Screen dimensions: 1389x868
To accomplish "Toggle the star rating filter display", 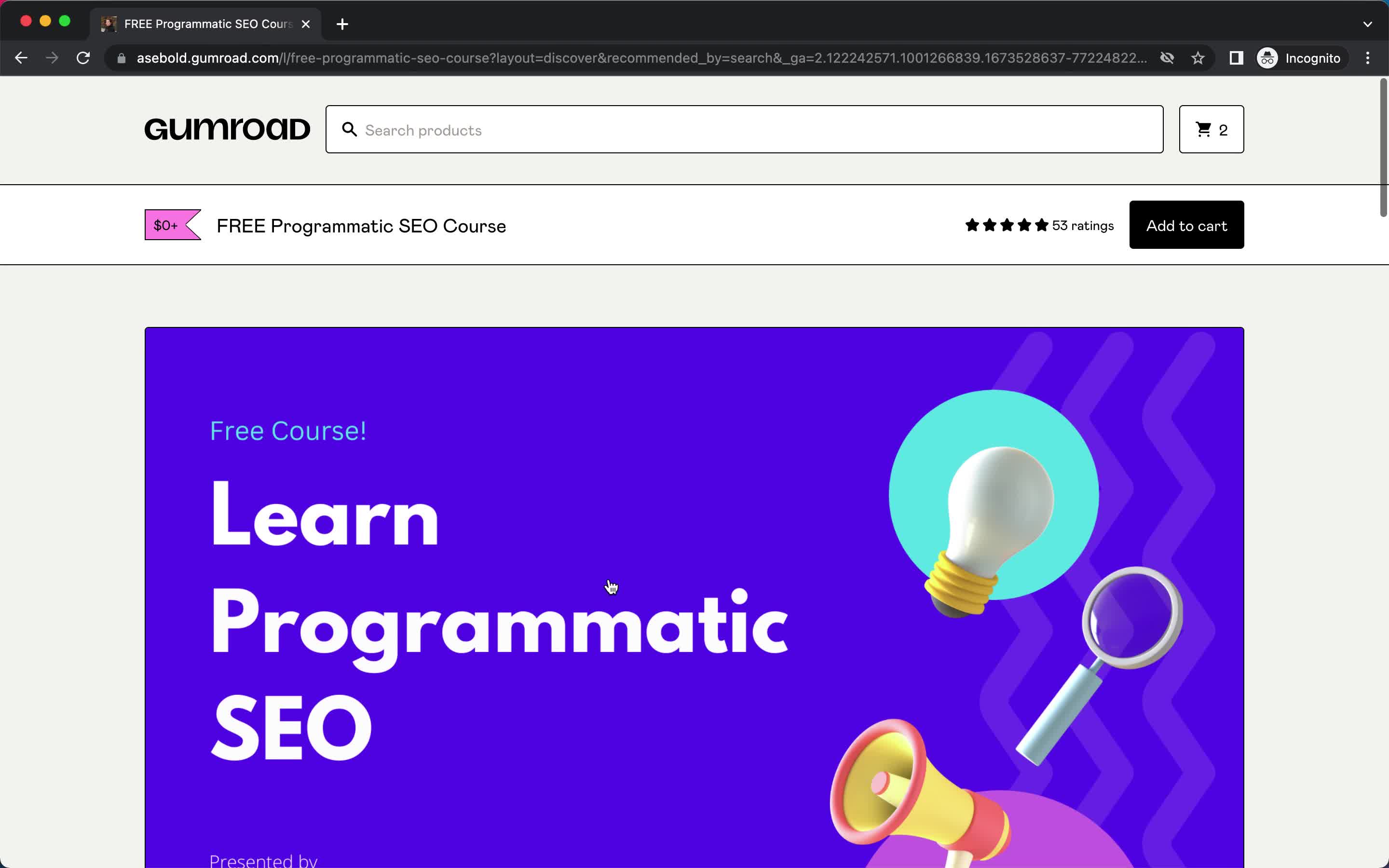I will click(1039, 225).
